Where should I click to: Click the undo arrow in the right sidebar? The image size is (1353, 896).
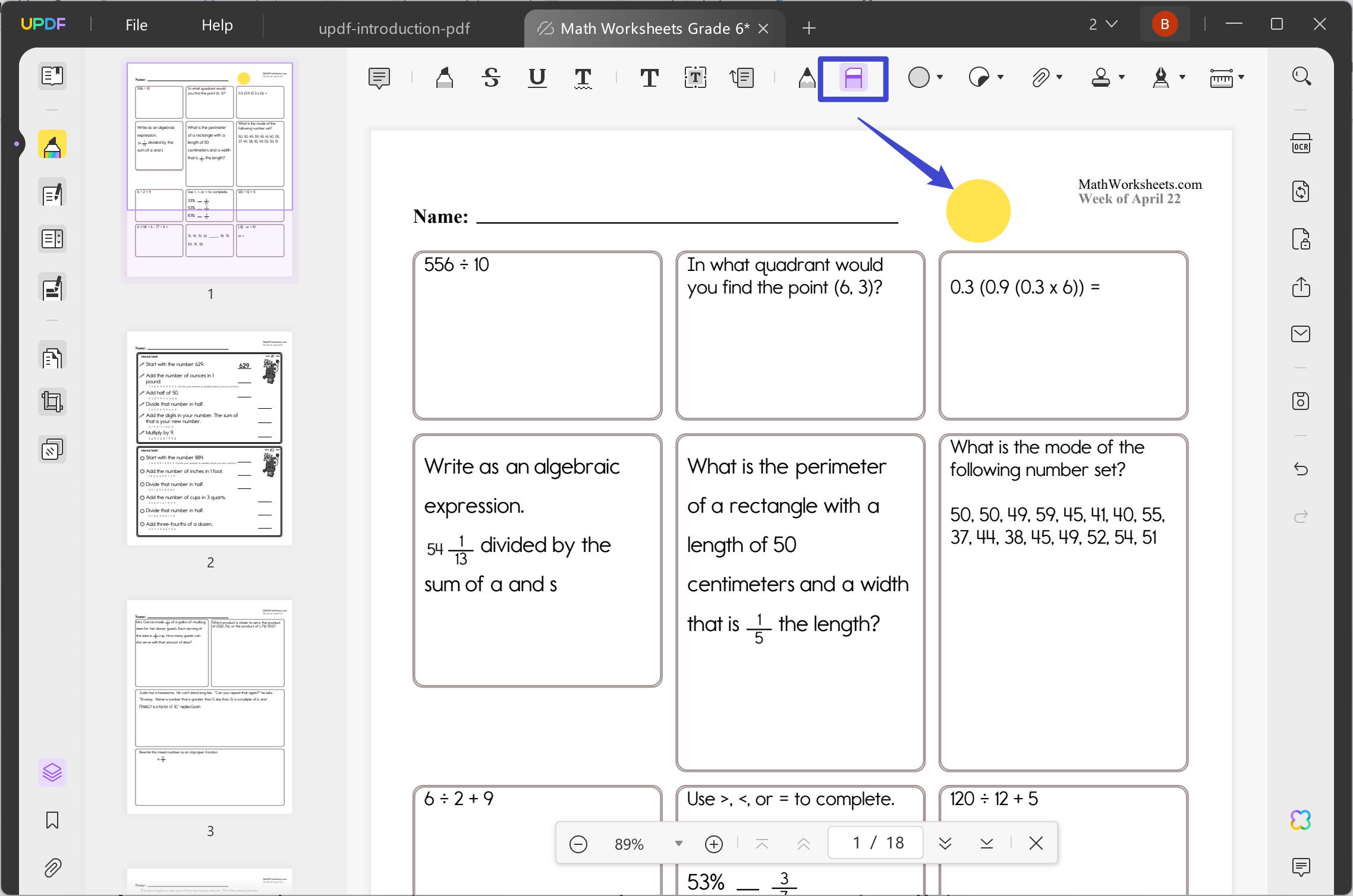(x=1302, y=469)
